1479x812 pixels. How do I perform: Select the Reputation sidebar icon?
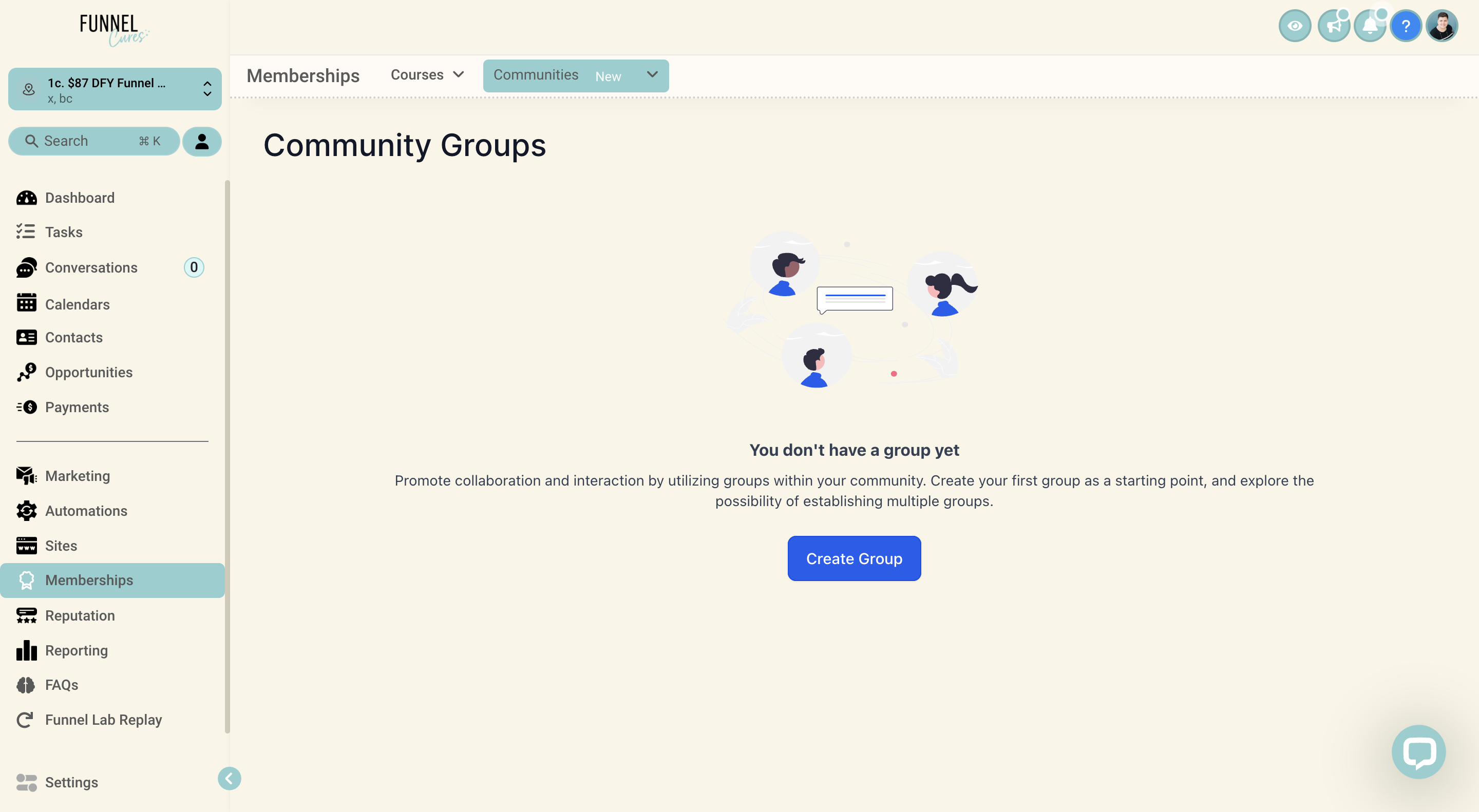[x=26, y=615]
